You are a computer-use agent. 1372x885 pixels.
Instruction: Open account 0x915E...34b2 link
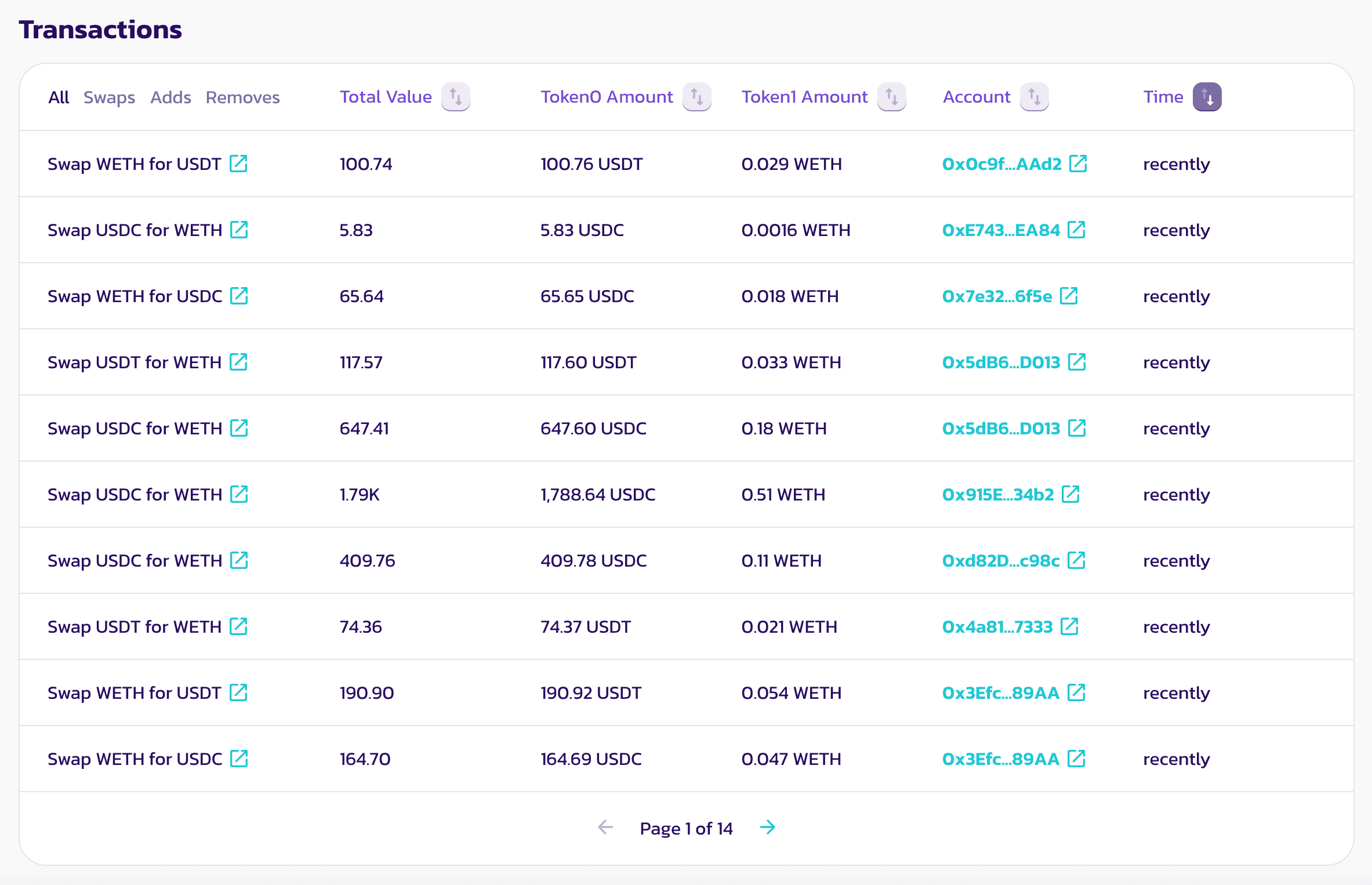tap(998, 495)
